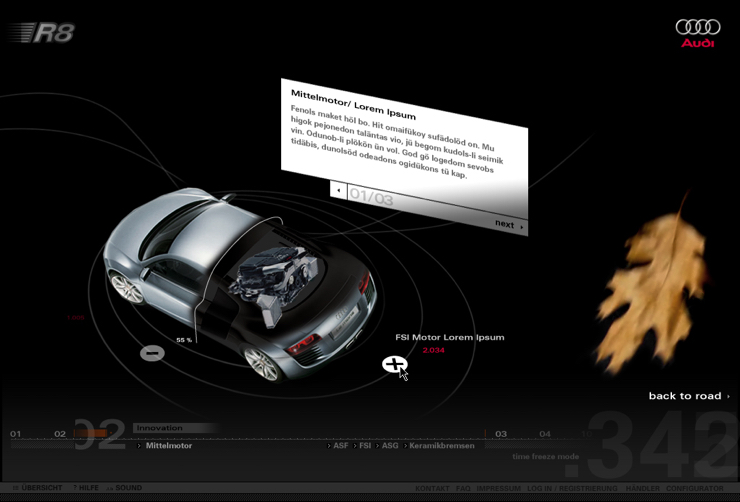Select the ASF section

(x=341, y=445)
